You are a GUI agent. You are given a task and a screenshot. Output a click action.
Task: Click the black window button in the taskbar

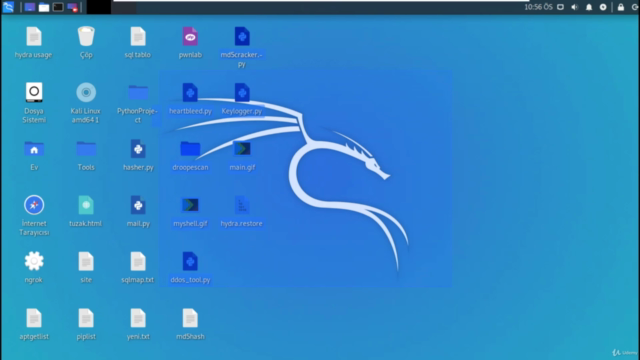click(99, 7)
